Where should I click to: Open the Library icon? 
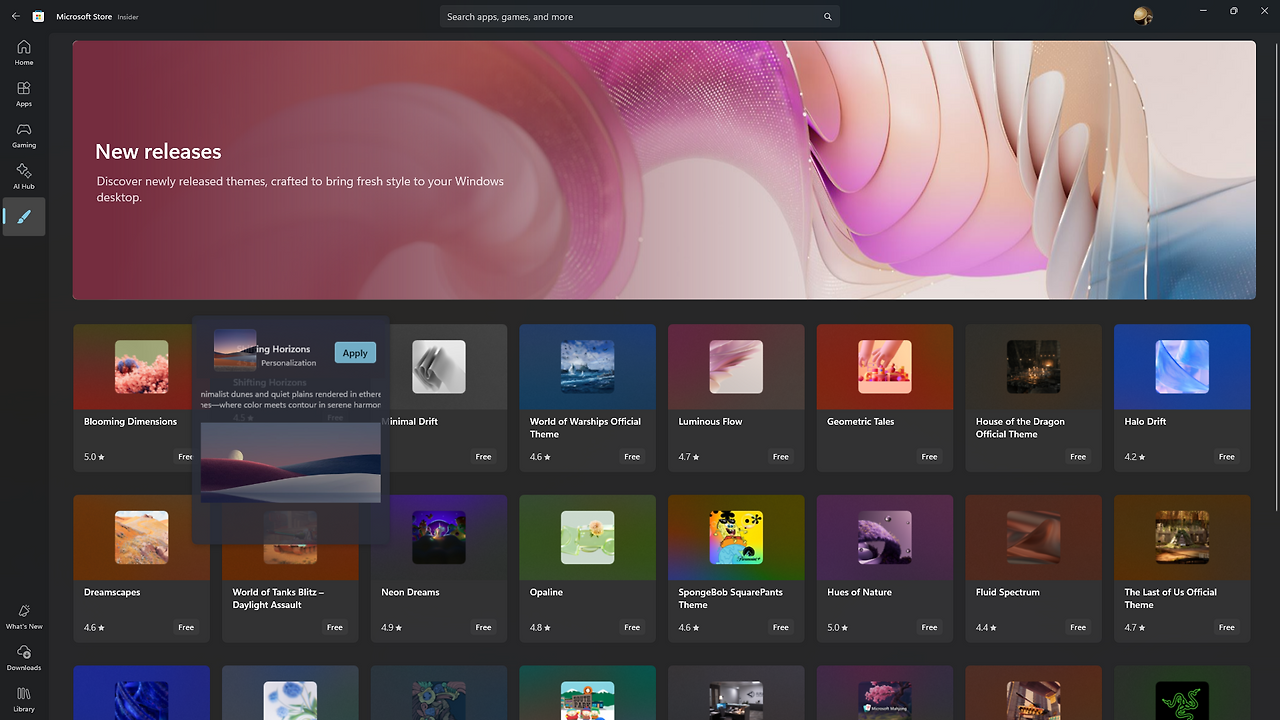[23, 697]
